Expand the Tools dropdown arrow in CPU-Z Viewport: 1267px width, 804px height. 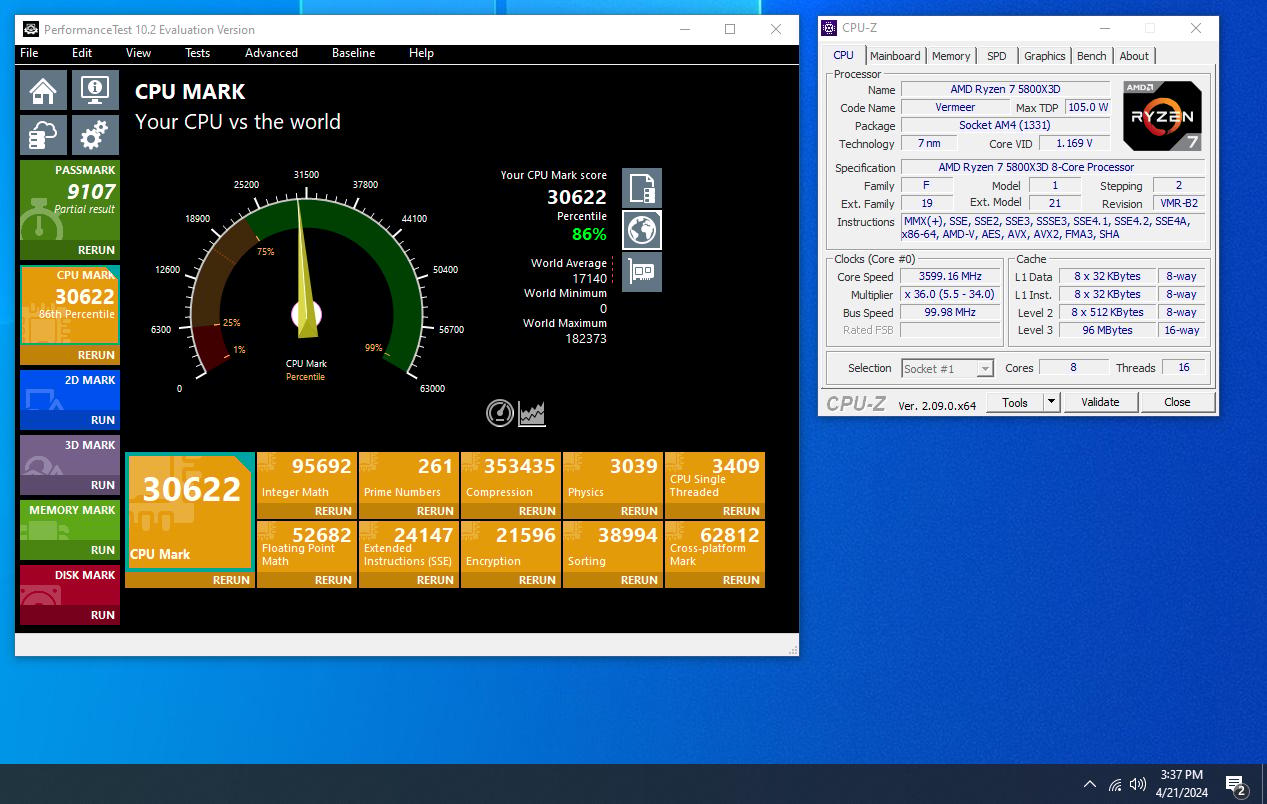pyautogui.click(x=1051, y=402)
